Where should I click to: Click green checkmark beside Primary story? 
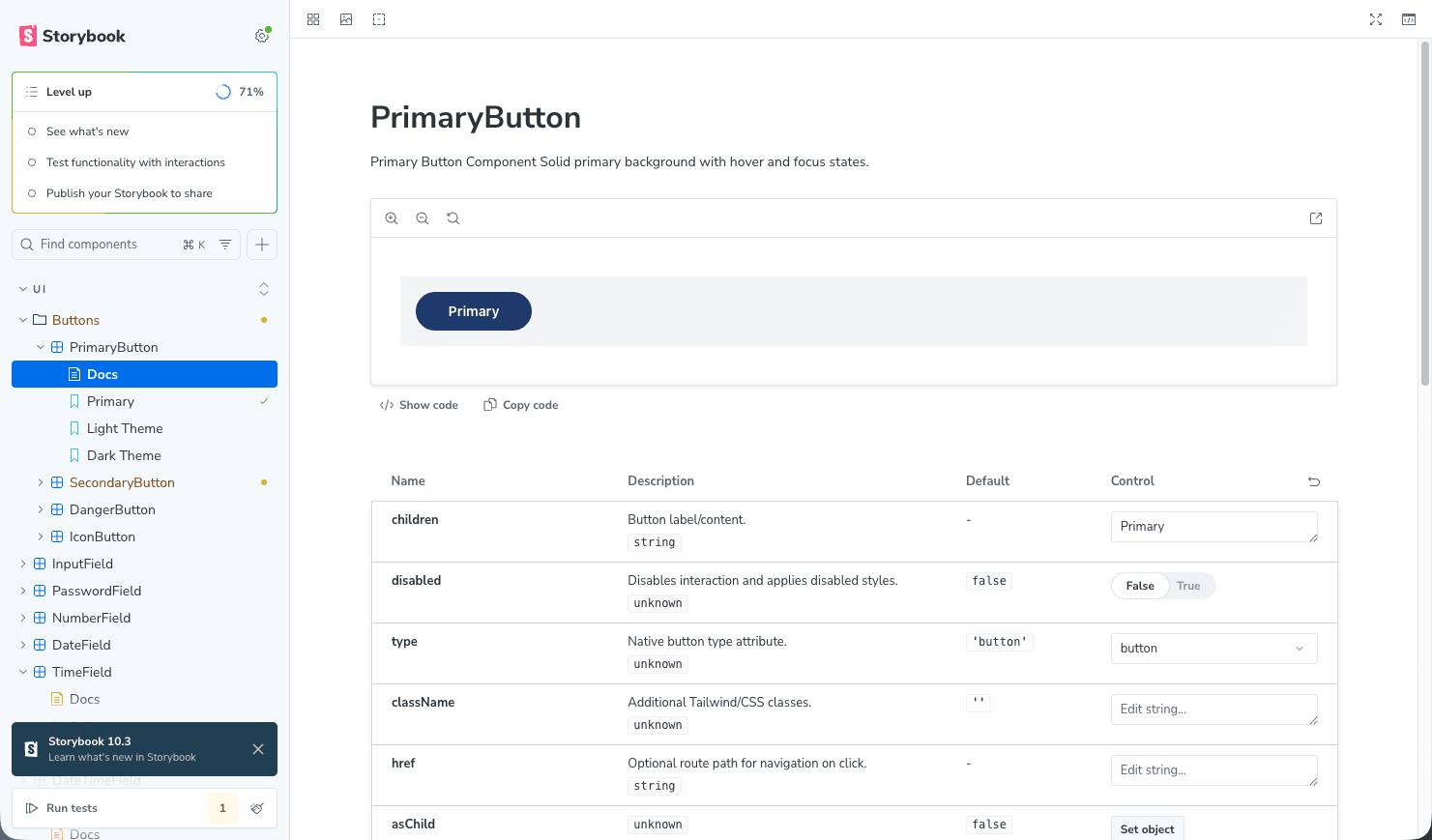(x=264, y=401)
